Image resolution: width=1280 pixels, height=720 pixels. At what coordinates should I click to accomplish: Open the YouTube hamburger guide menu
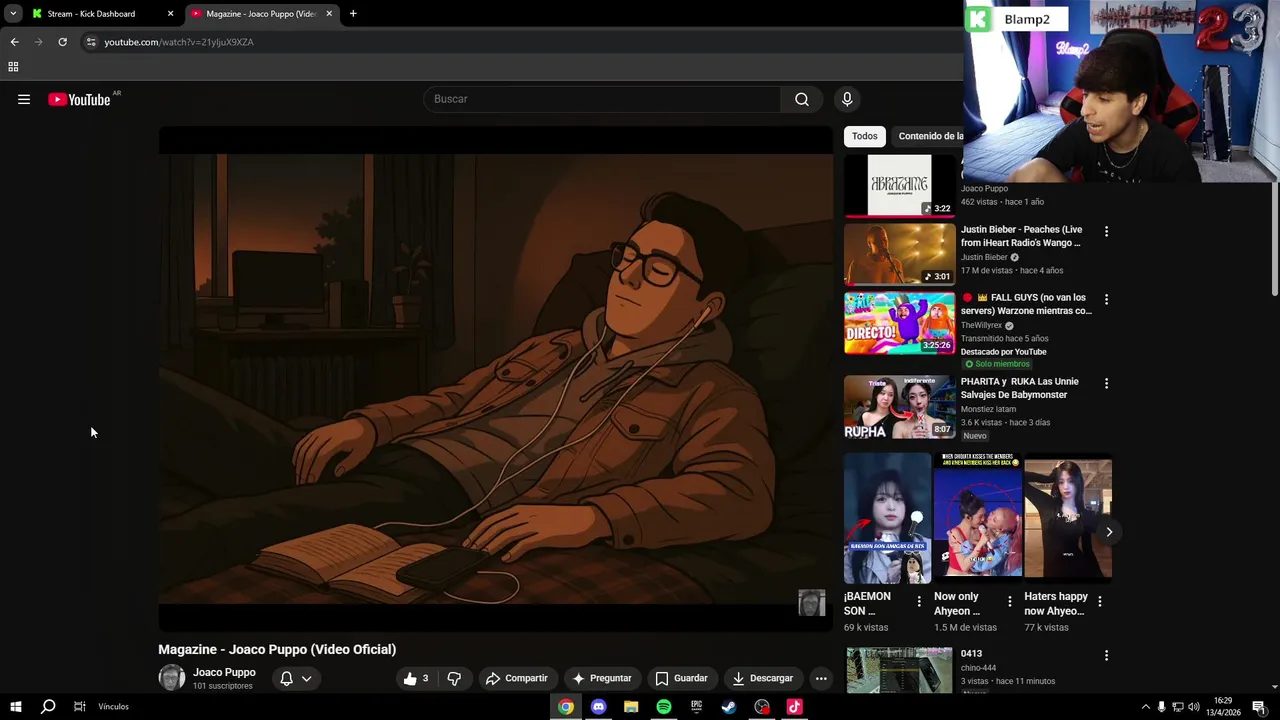24,99
